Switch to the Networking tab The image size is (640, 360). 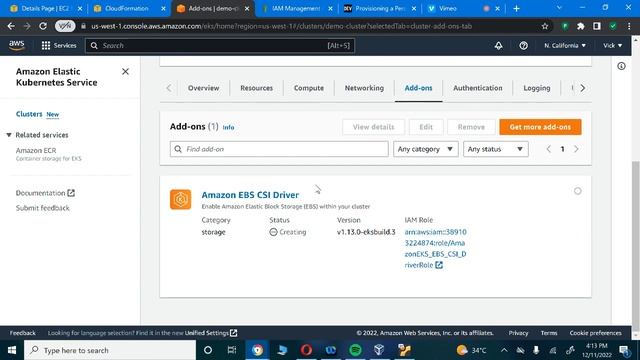click(x=364, y=88)
